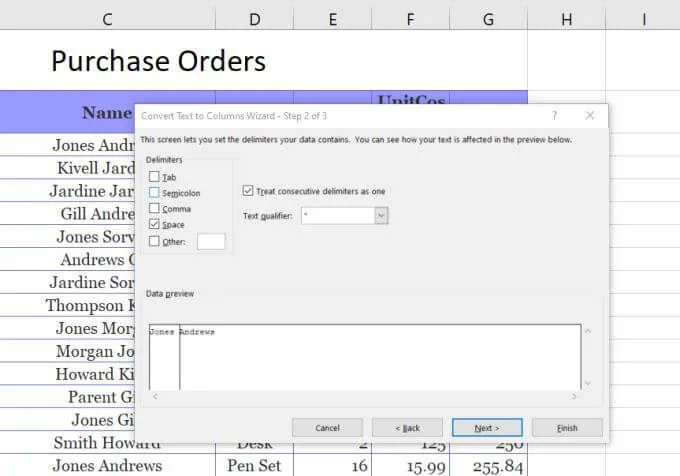Viewport: 680px width, 476px height.
Task: Go back with the Back button
Action: click(x=407, y=428)
